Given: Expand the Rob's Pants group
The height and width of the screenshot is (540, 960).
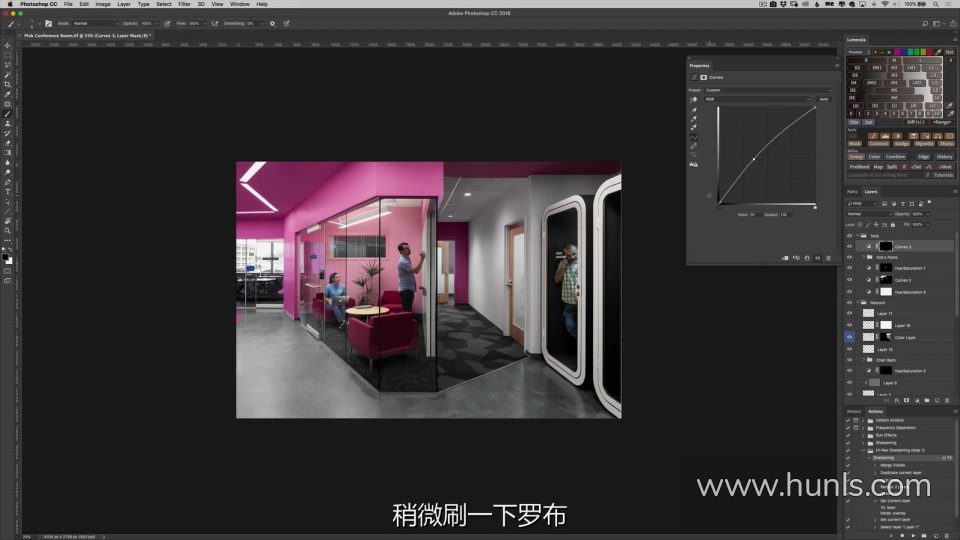Looking at the screenshot, I should coord(863,257).
